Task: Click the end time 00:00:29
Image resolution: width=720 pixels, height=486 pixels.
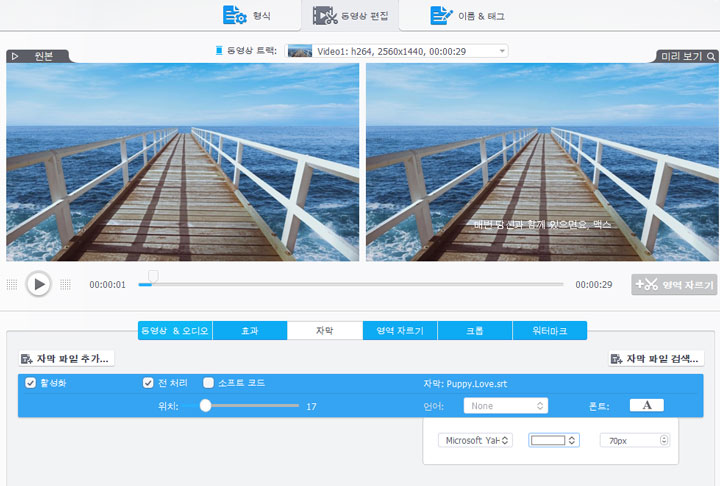Action: tap(594, 285)
